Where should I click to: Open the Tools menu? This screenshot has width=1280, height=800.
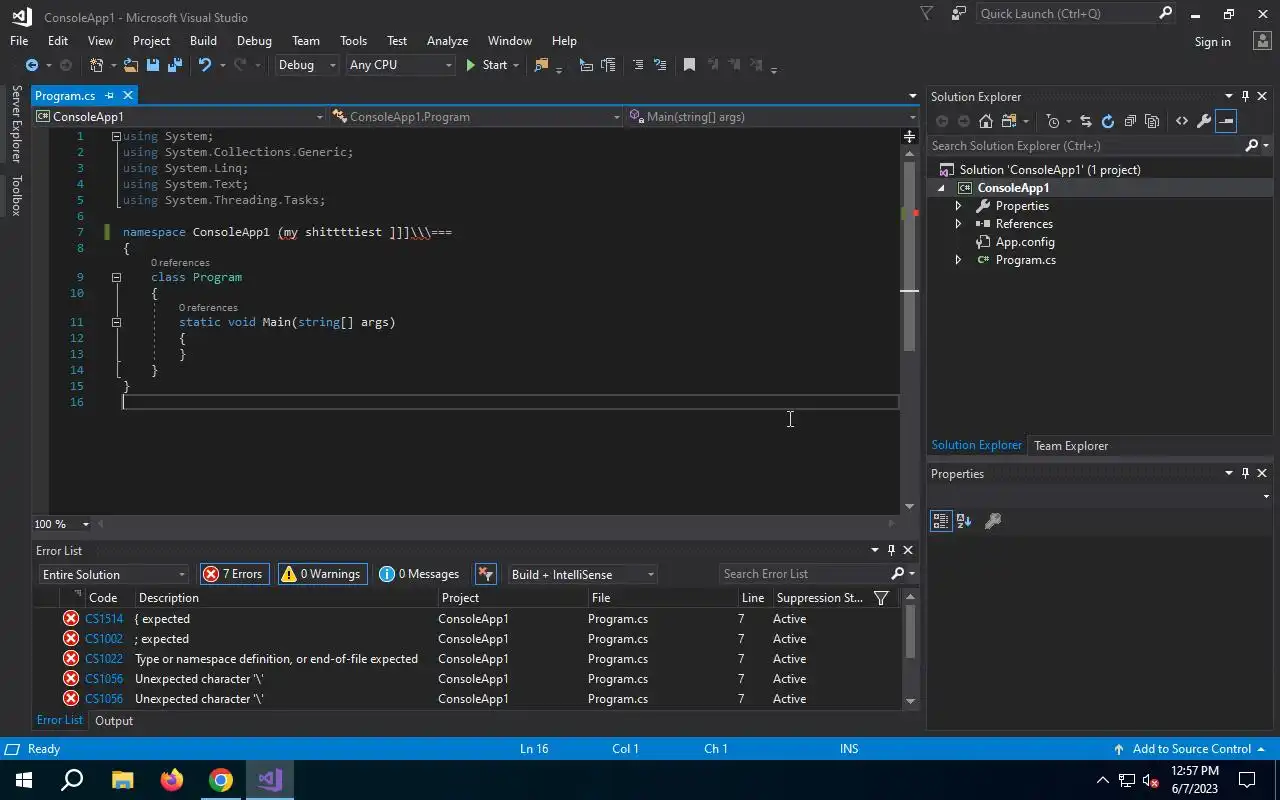(353, 41)
